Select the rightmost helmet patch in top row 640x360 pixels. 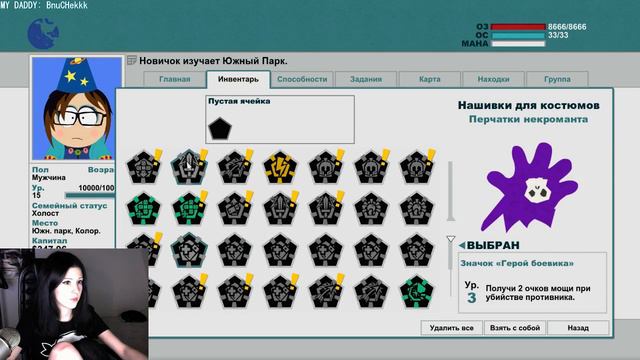pos(416,167)
